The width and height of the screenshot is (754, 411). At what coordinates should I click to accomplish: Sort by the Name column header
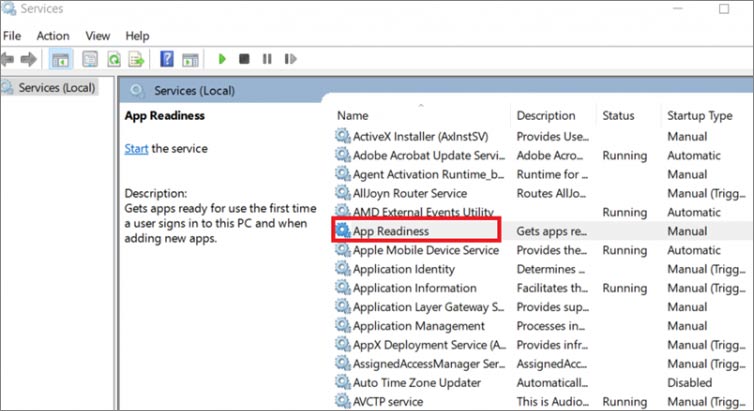[x=352, y=115]
